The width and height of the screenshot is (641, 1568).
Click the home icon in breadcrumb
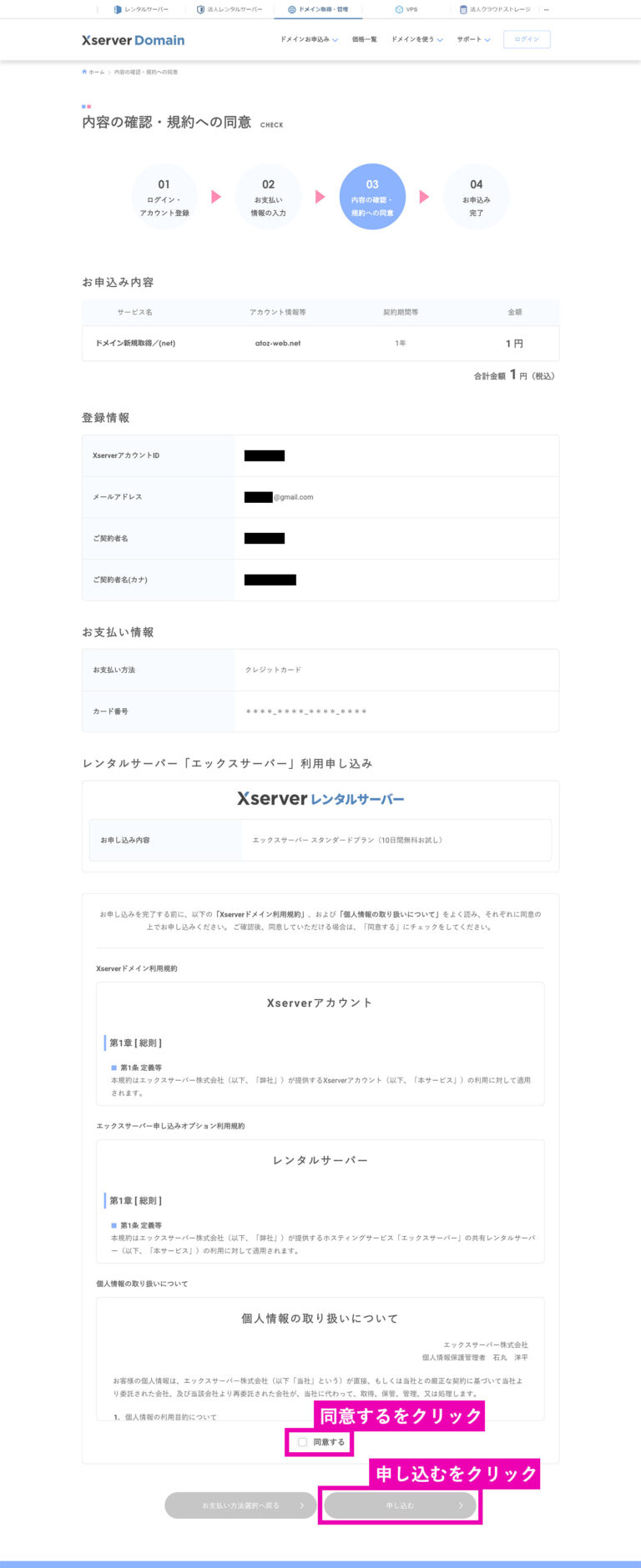84,72
